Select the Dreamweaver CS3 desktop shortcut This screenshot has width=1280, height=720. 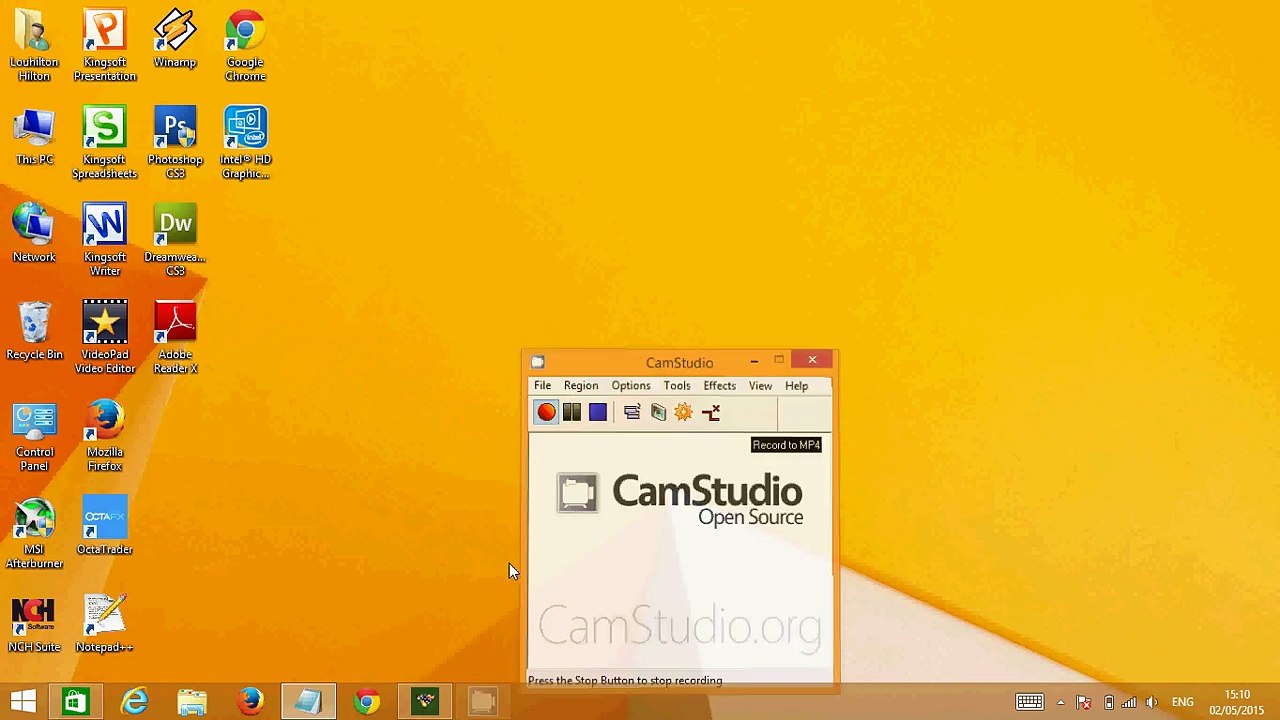pyautogui.click(x=175, y=240)
